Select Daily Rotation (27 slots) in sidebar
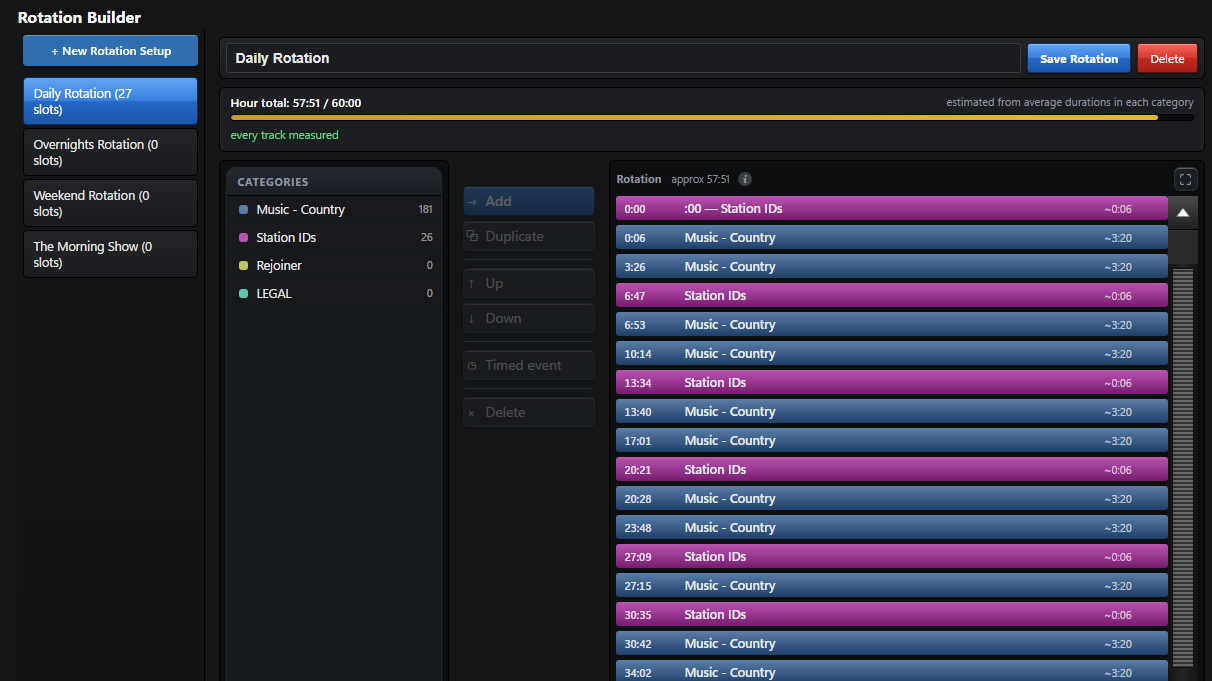 (x=111, y=101)
